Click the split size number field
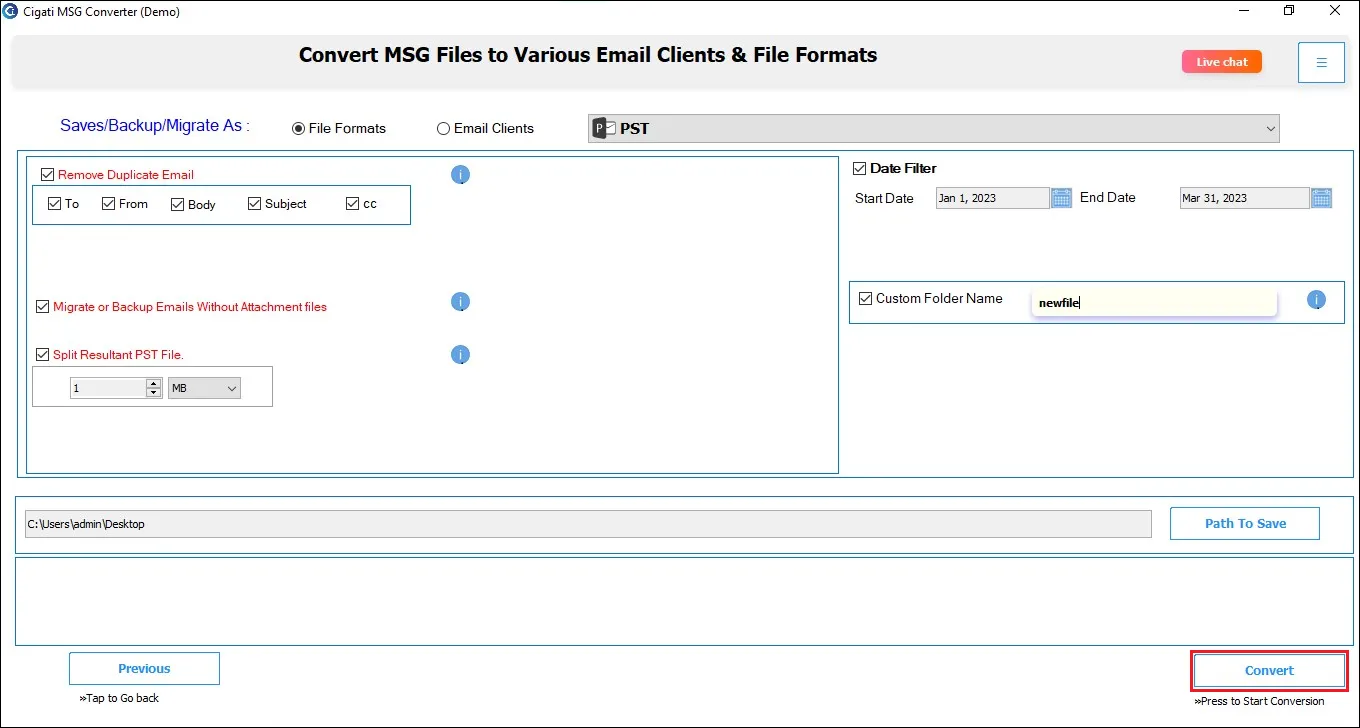Viewport: 1360px width, 728px height. pos(108,388)
